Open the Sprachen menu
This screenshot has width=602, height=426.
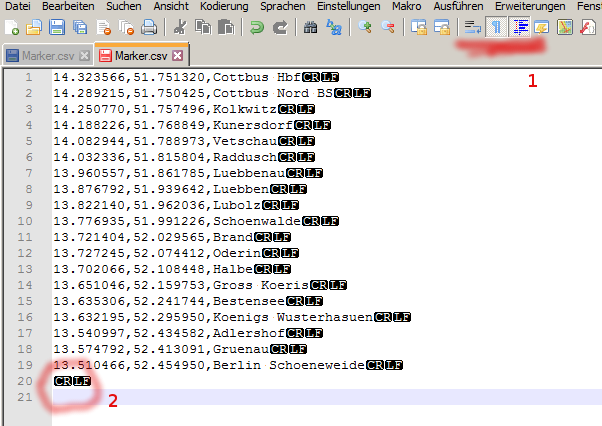[x=283, y=6]
